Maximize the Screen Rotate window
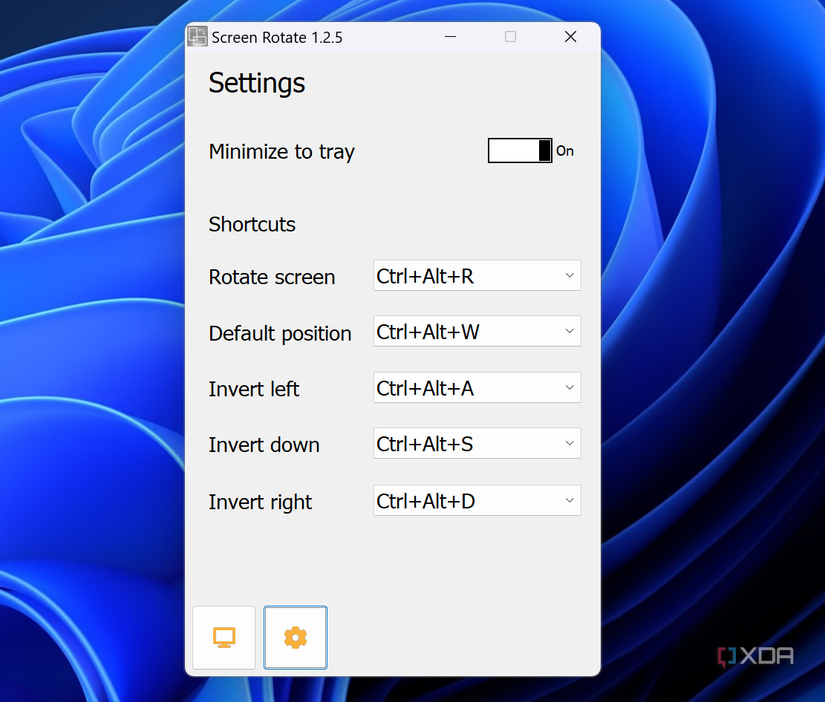This screenshot has height=702, width=825. tap(510, 36)
